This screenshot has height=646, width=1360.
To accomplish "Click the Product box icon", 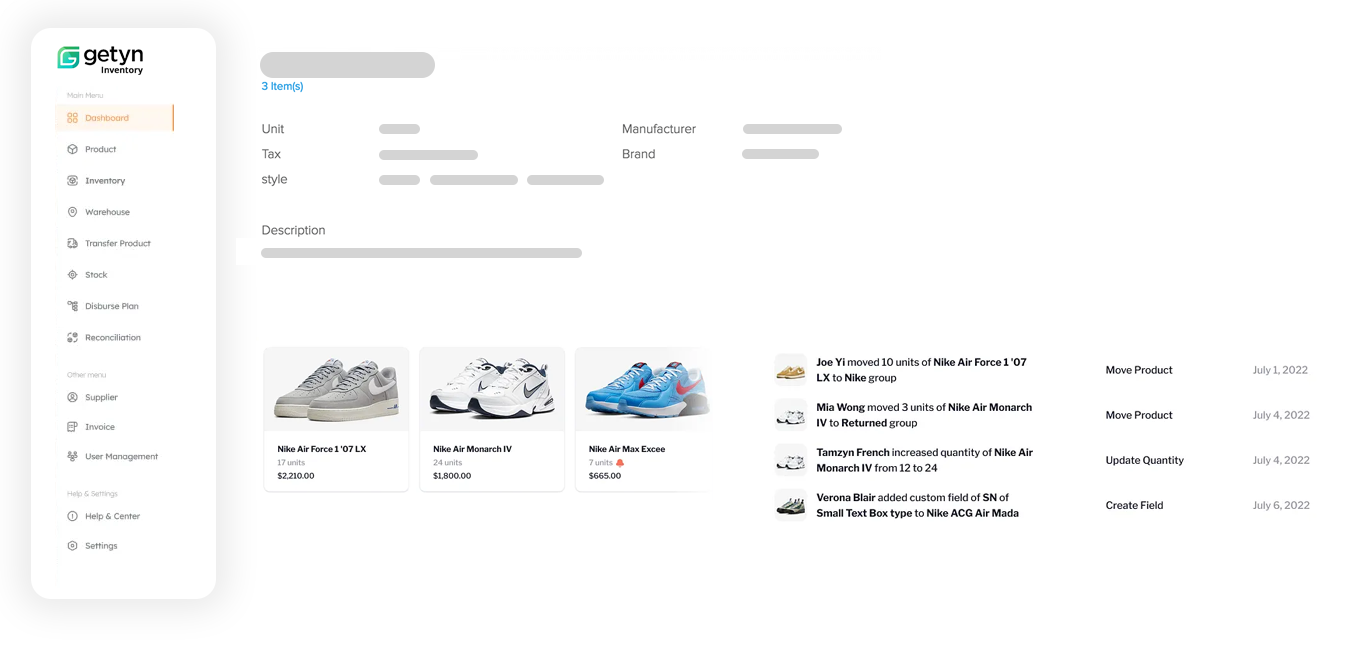I will [x=72, y=149].
